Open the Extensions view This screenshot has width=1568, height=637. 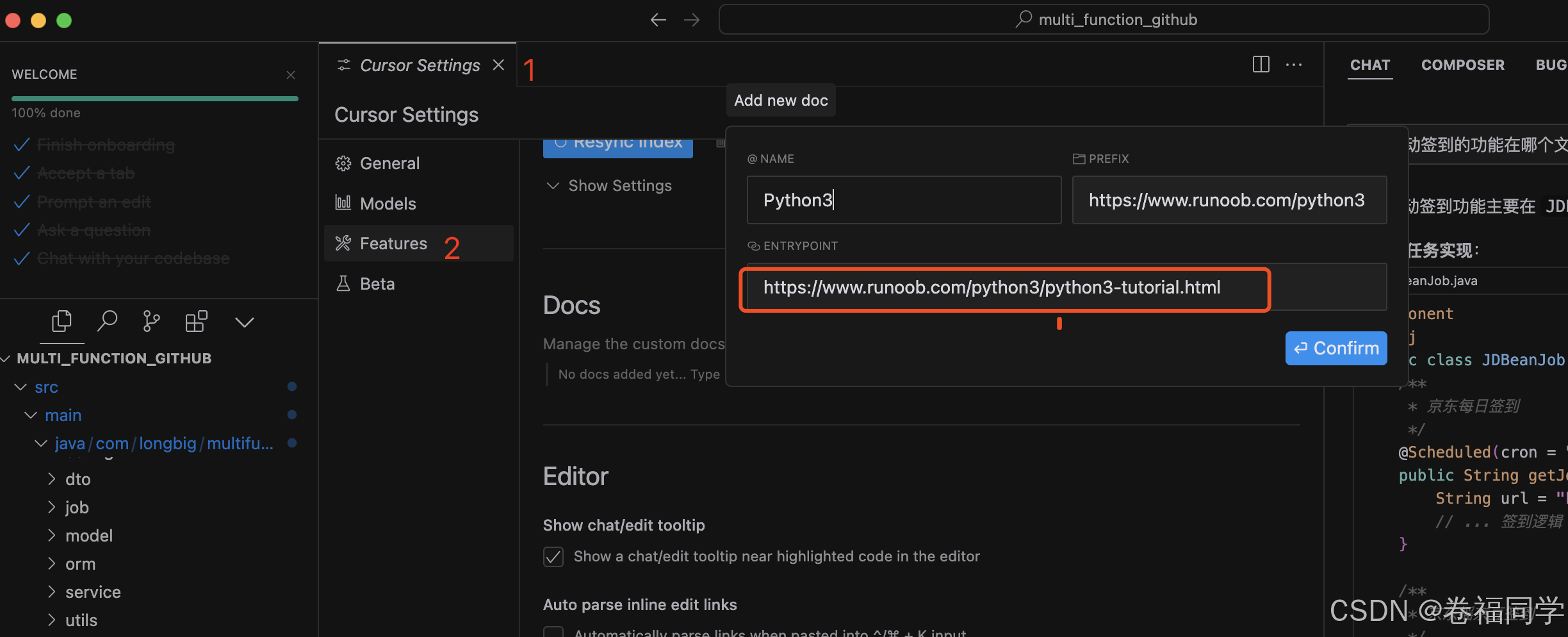click(196, 321)
